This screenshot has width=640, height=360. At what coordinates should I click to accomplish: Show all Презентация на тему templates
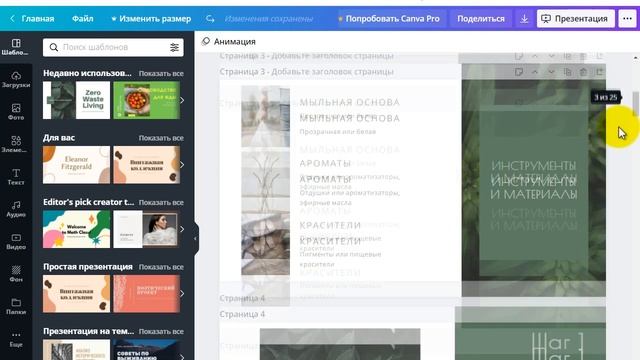[161, 331]
